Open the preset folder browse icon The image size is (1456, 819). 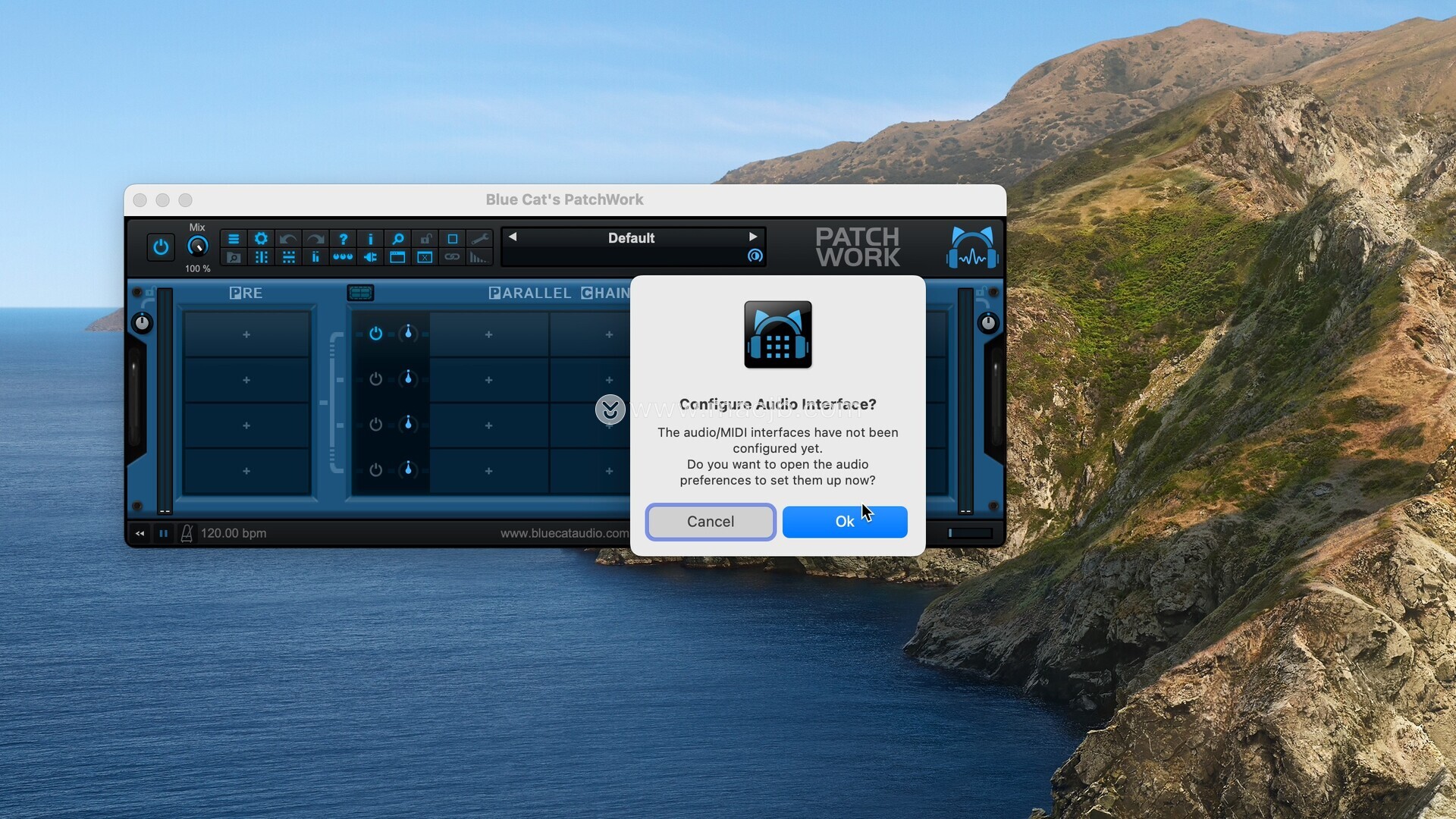(x=234, y=258)
